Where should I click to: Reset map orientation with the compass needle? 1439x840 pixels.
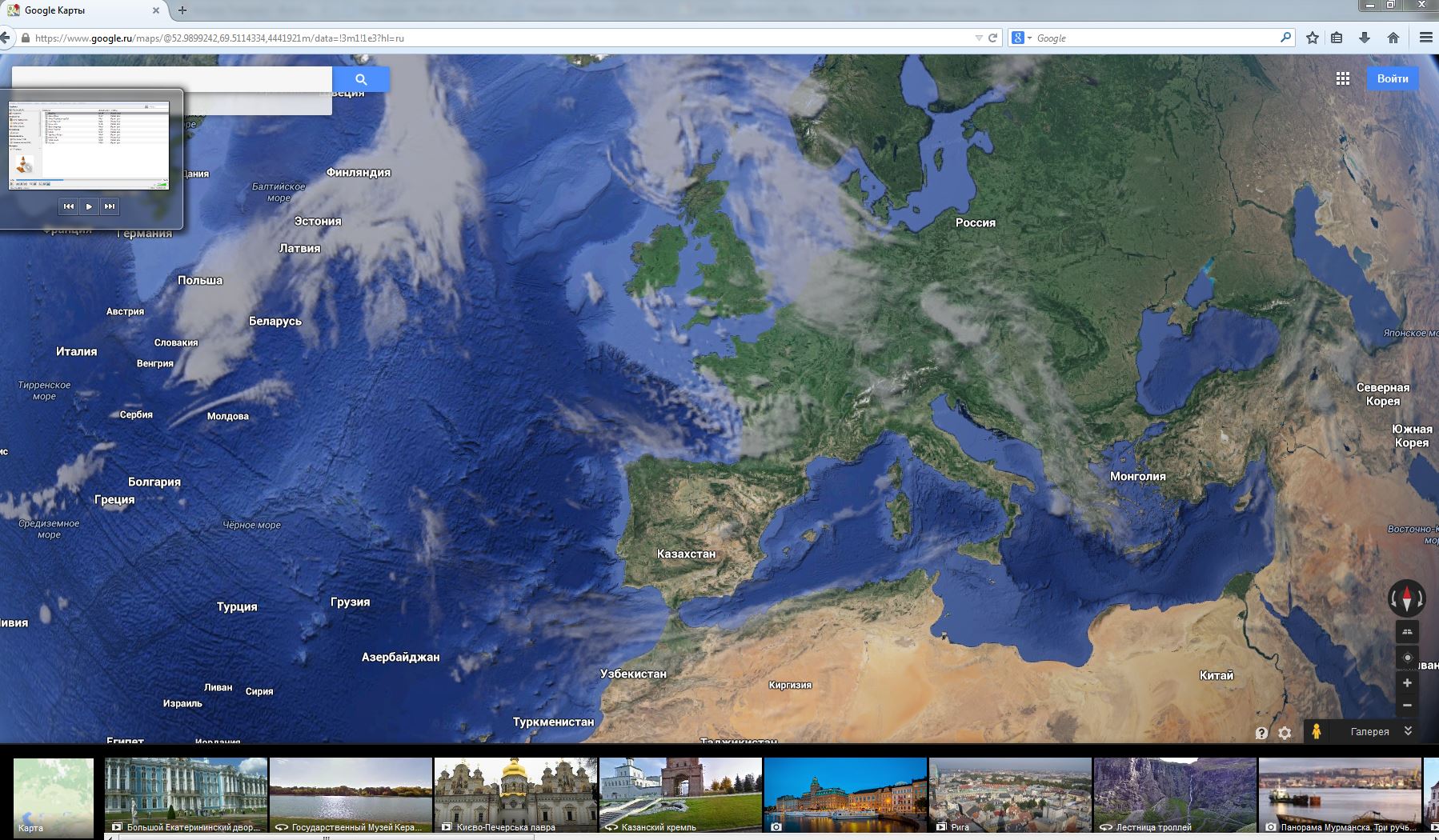tap(1407, 597)
